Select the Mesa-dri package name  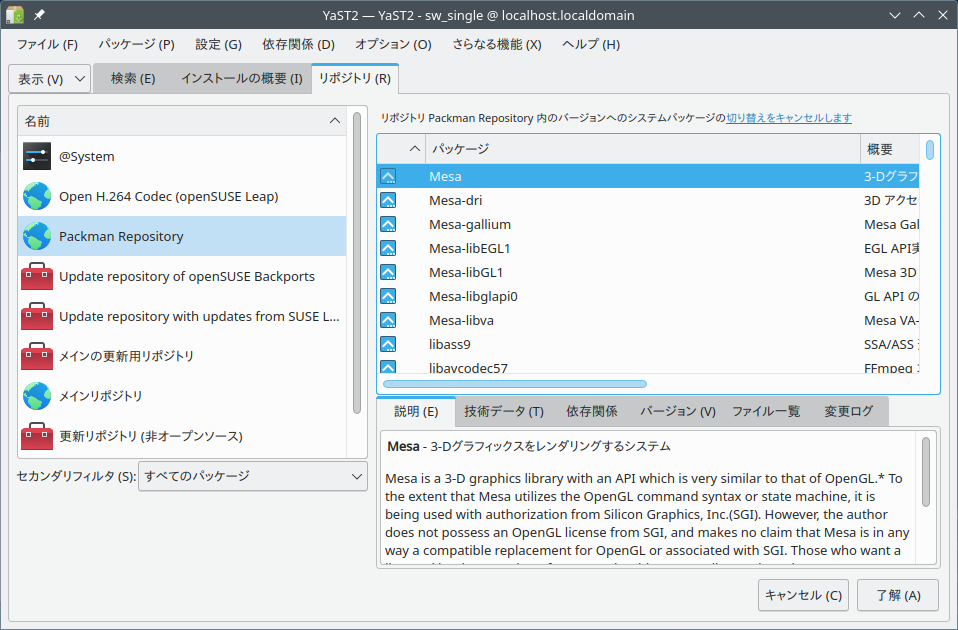pyautogui.click(x=456, y=200)
